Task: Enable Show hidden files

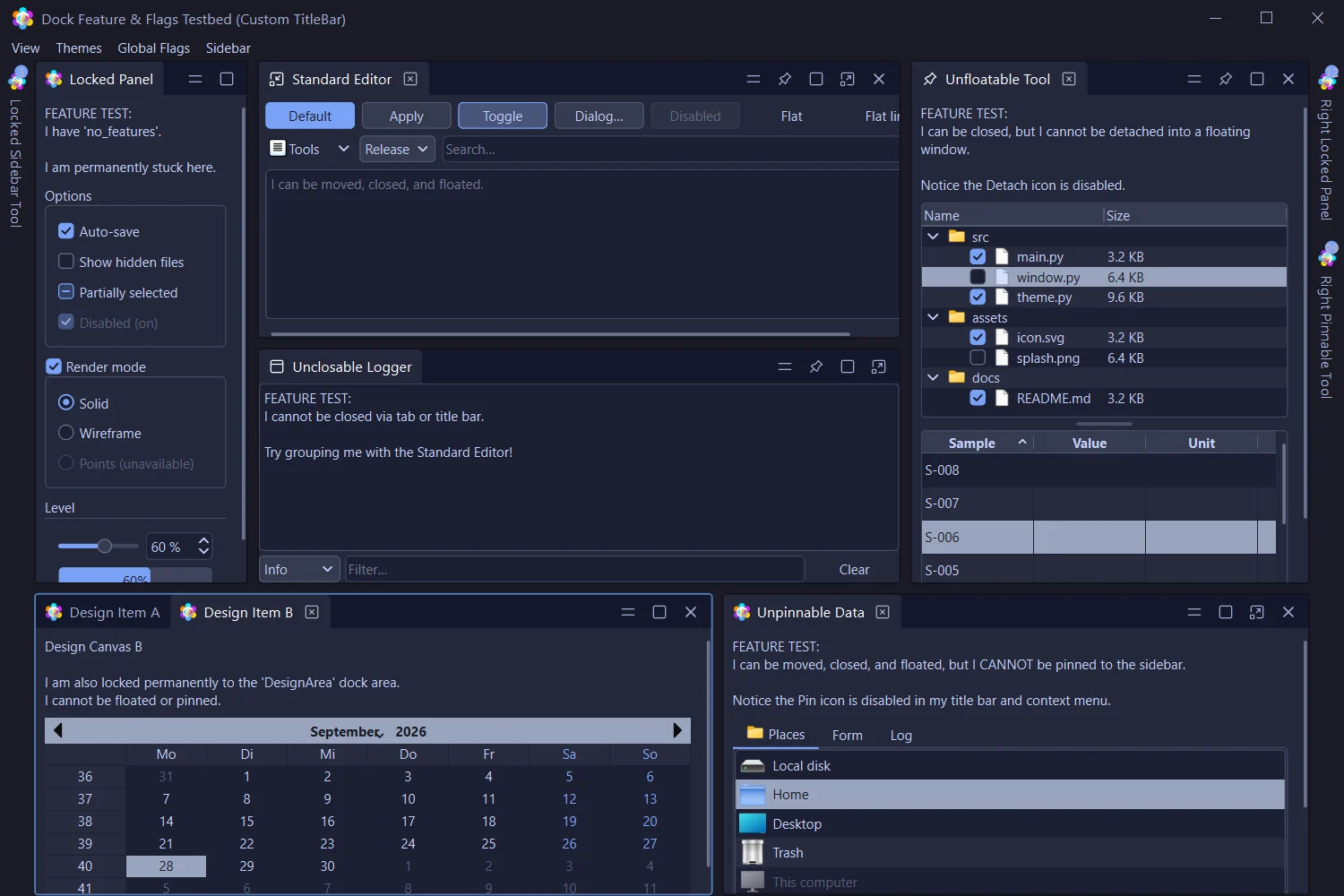Action: click(x=66, y=262)
